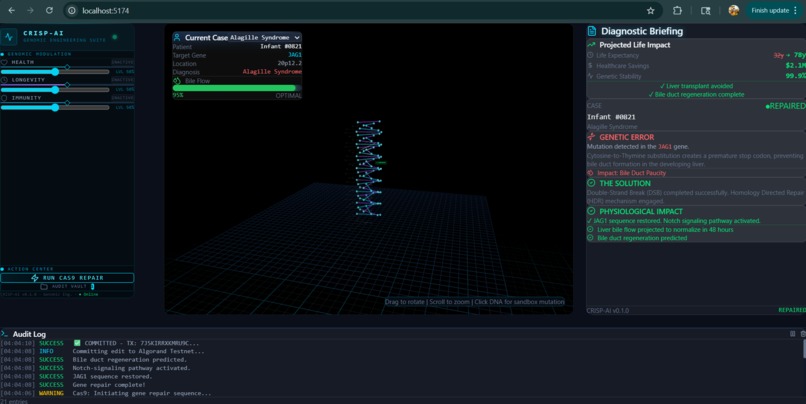Open the browser three-dot menu beside Finish update
Image resolution: width=806 pixels, height=404 pixels.
point(795,10)
